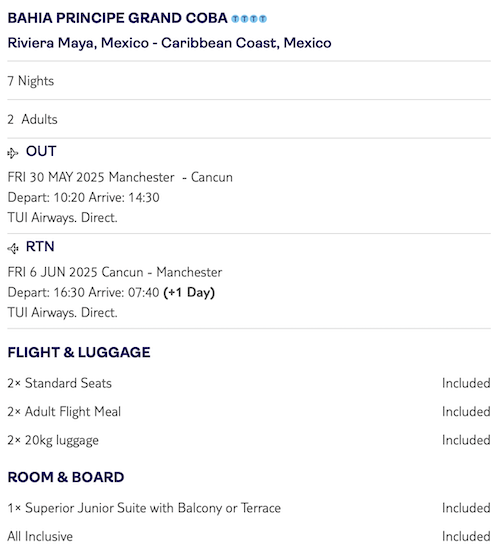
Task: Click Included label next to All Inclusive
Action: tap(466, 536)
